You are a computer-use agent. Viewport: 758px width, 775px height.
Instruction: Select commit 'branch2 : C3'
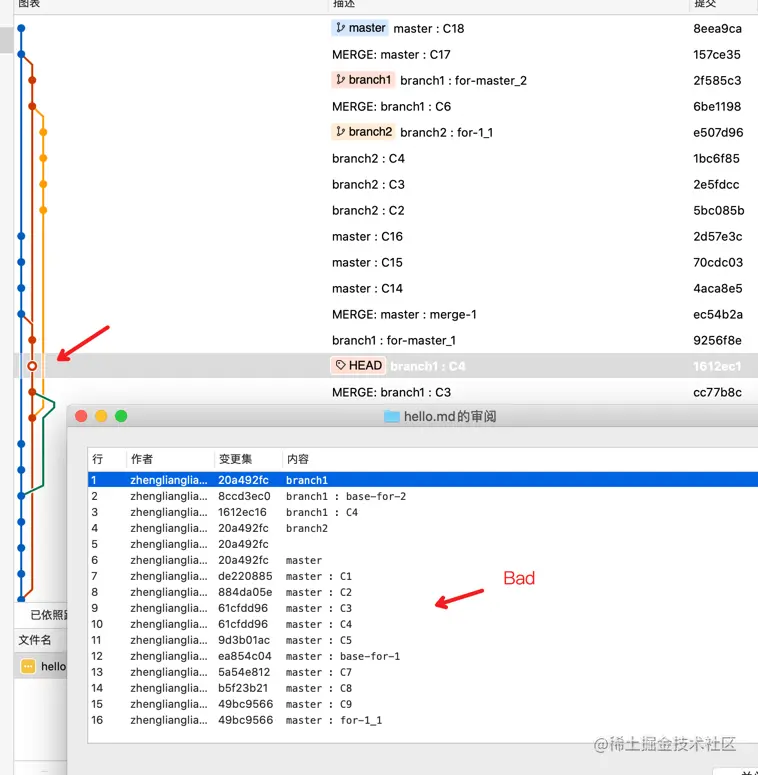click(x=368, y=184)
